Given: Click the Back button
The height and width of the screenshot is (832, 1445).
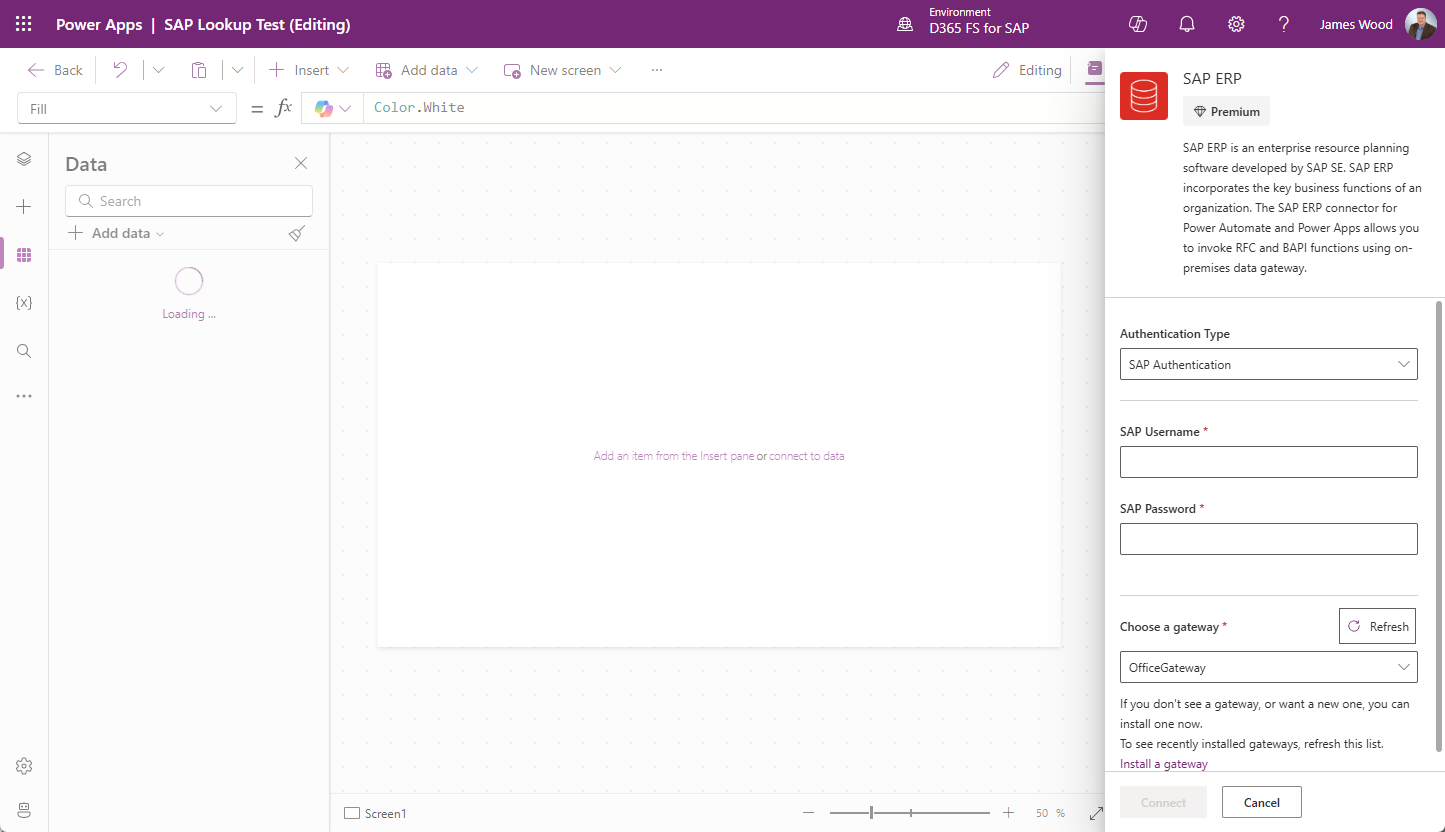Looking at the screenshot, I should pyautogui.click(x=55, y=70).
